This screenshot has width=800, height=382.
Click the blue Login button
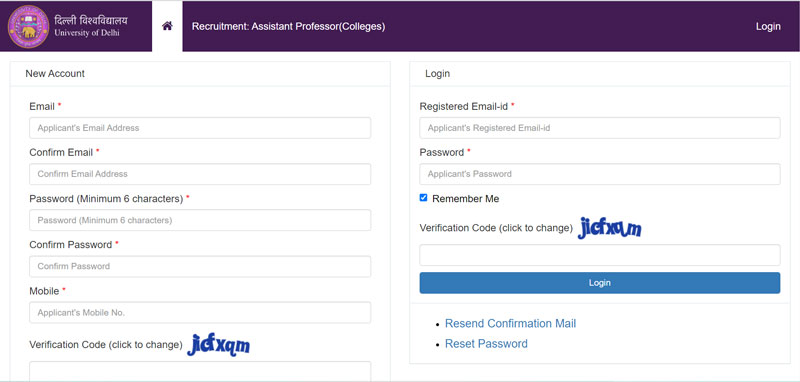599,283
